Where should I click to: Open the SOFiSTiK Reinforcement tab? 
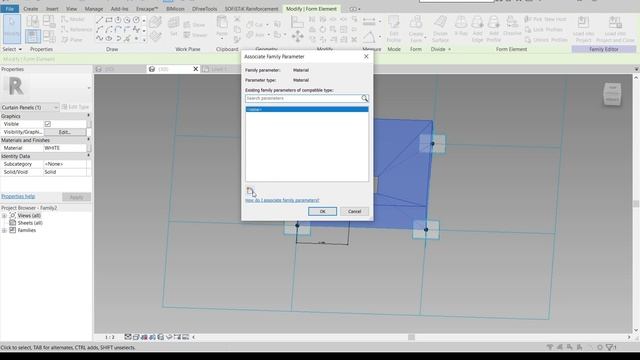click(251, 9)
